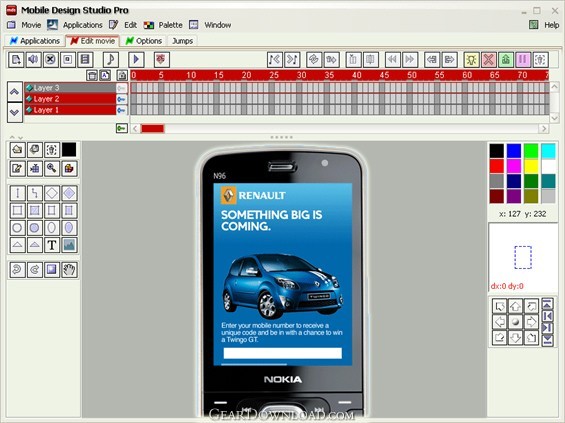Click the center ball button in arrow pad

(515, 322)
